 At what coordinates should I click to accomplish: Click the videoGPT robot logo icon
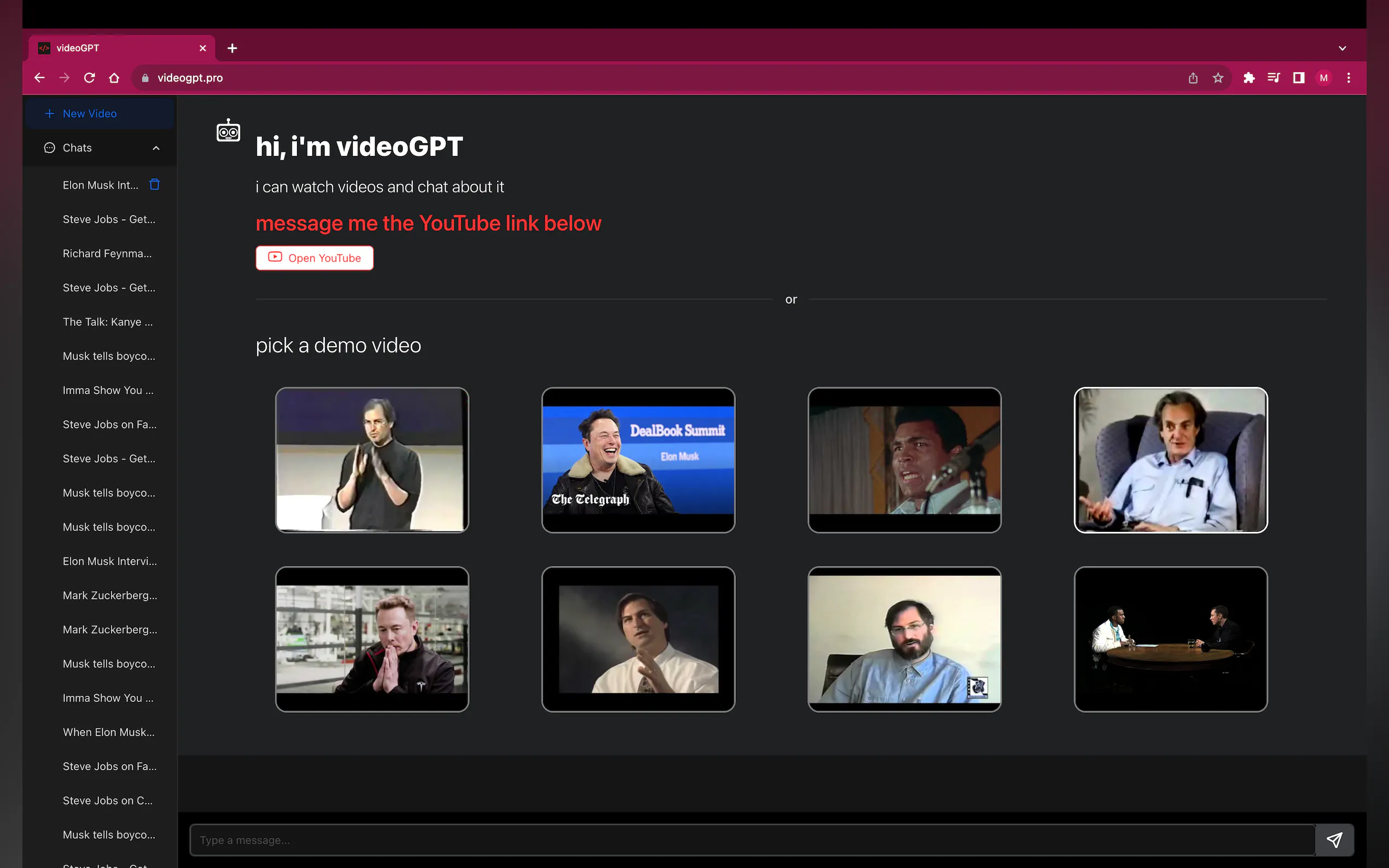[228, 131]
